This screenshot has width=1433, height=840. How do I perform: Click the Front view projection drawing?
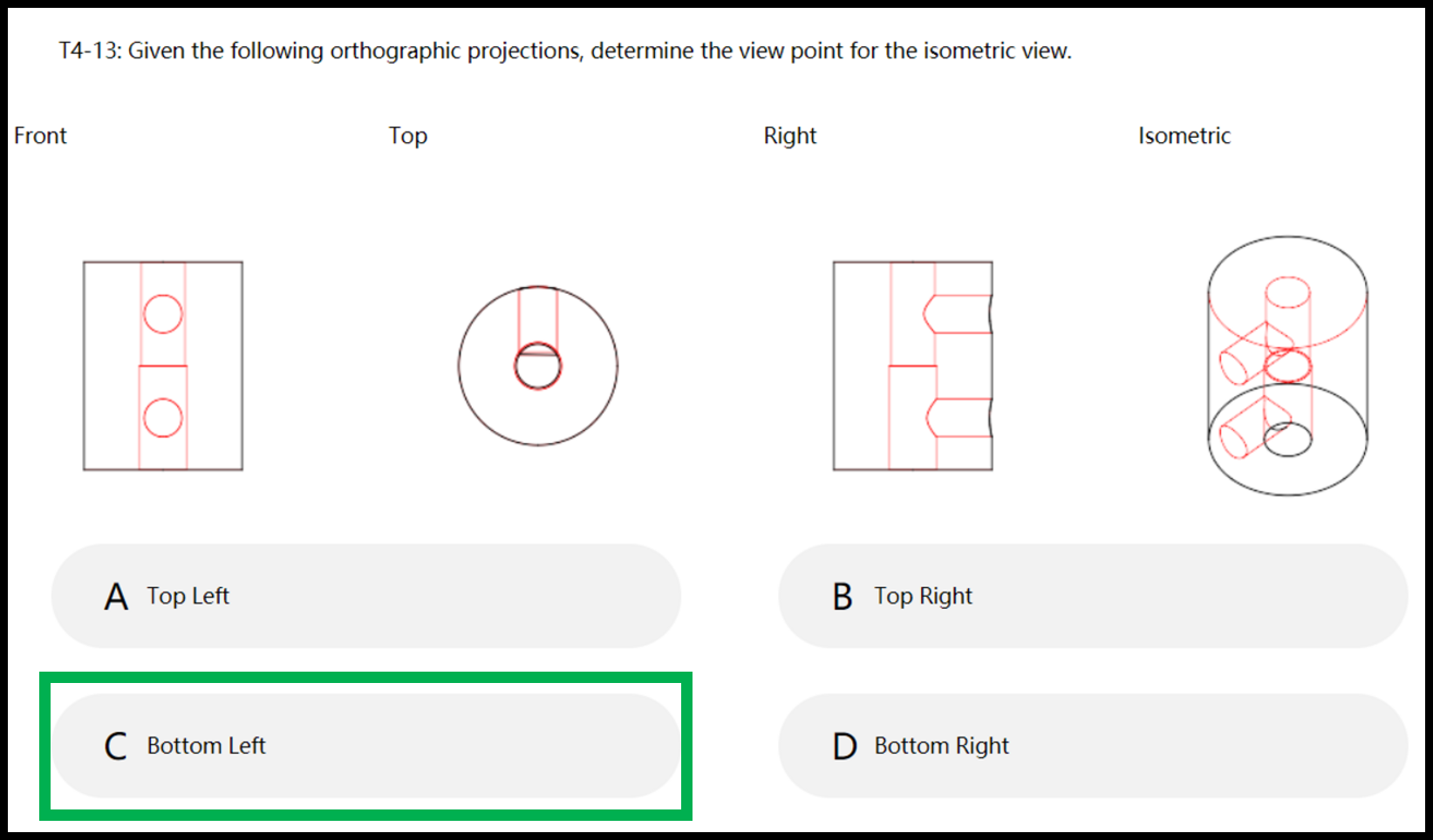(163, 365)
